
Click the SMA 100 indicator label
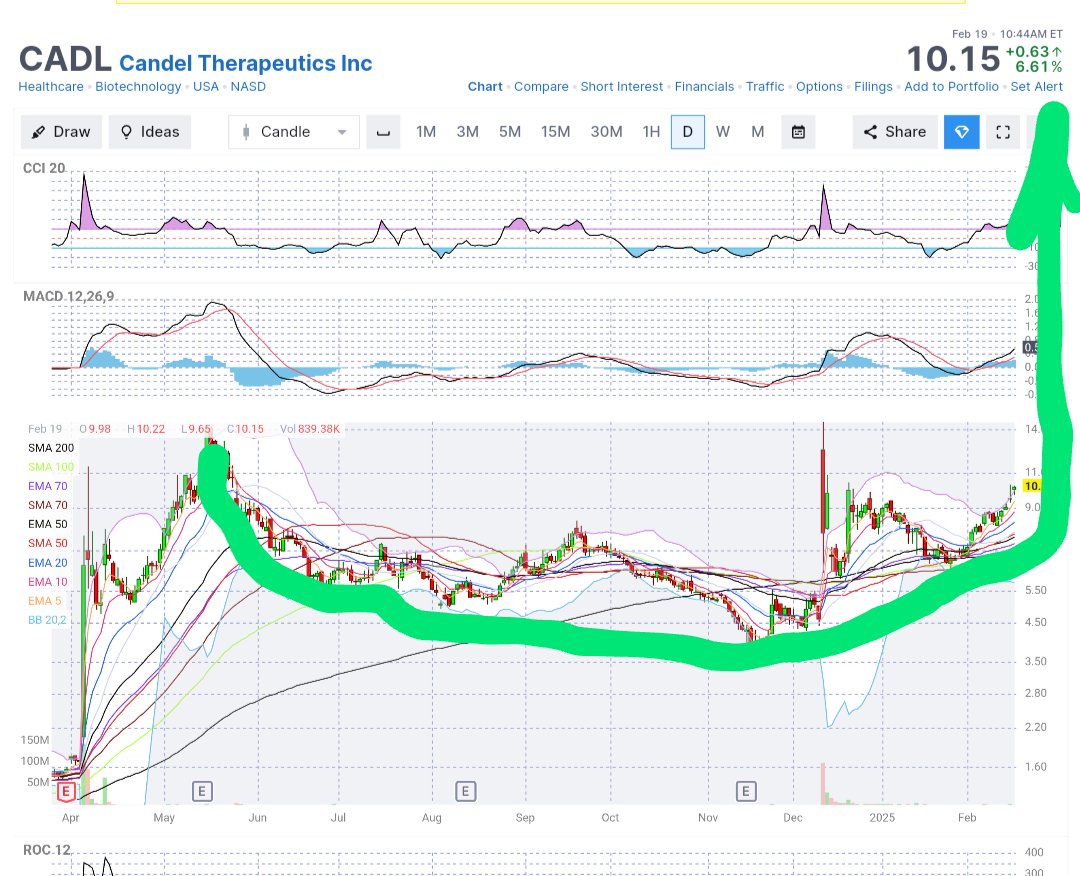51,467
